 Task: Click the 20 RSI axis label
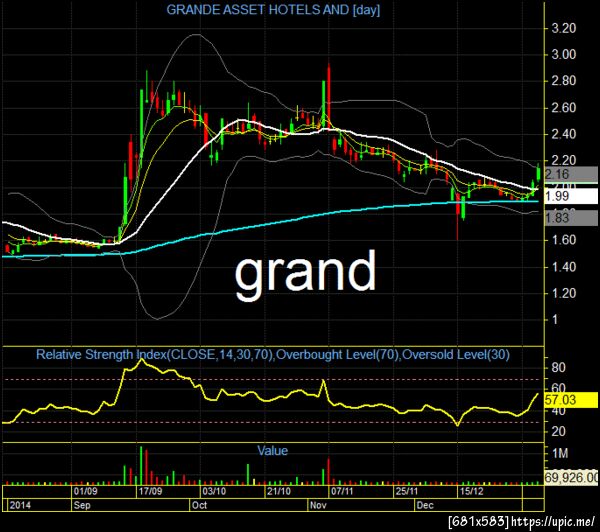coord(558,432)
